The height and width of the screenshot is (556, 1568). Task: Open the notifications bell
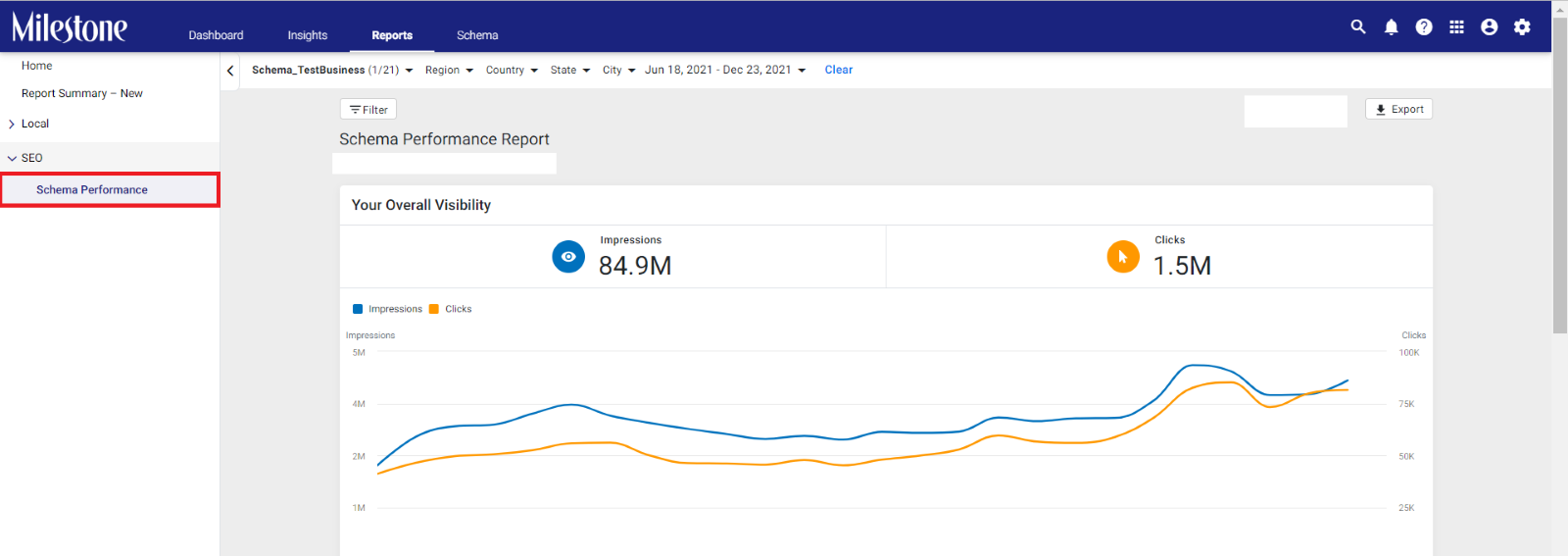pos(1391,27)
